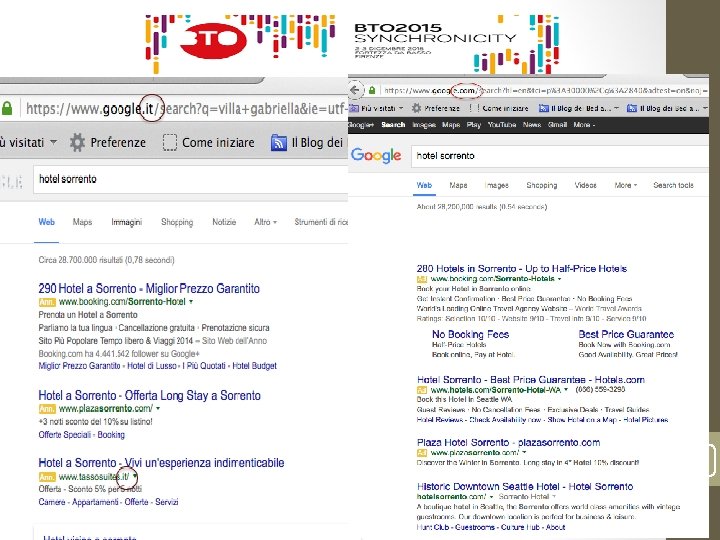This screenshot has width=720, height=540.
Task: Click 'Circa 28.700.000 risultati' count text
Action: pyautogui.click(x=107, y=260)
